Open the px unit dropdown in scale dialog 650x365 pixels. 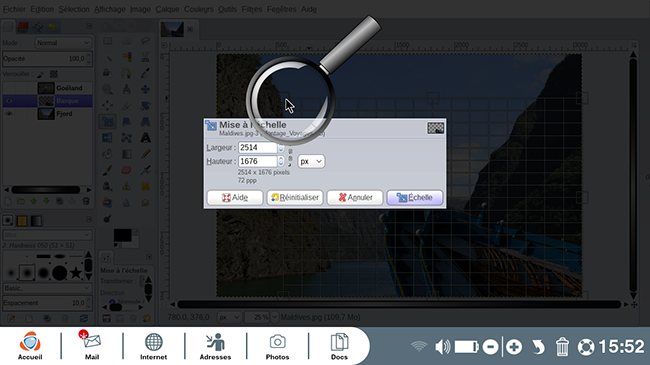[x=311, y=161]
